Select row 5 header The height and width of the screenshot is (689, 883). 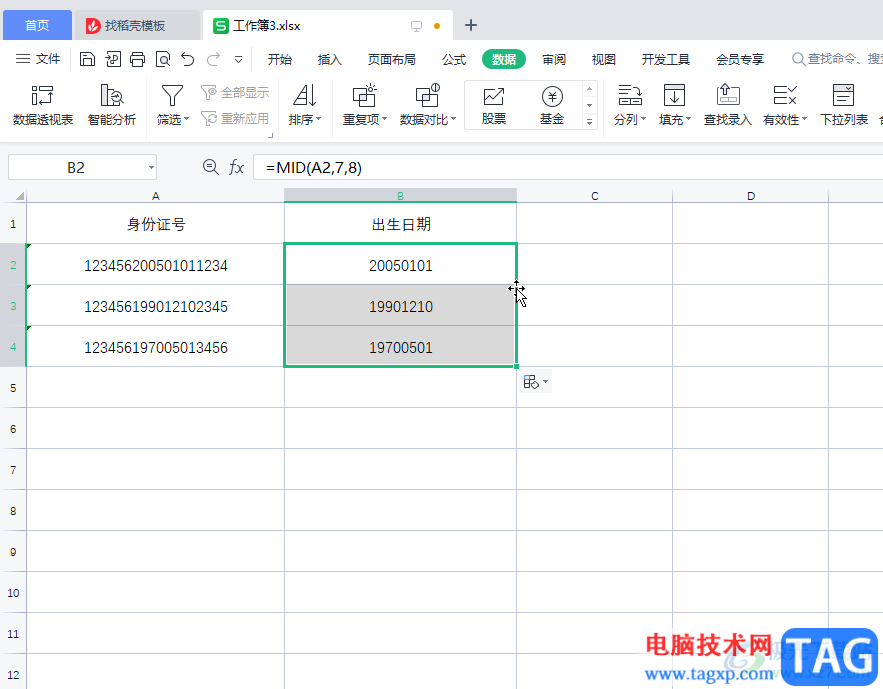(x=13, y=388)
